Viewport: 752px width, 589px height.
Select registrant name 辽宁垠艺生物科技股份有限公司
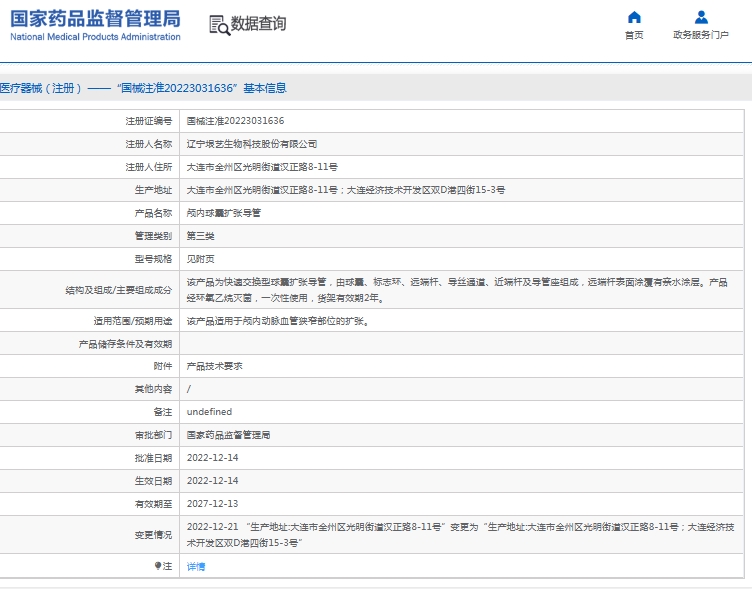252,144
